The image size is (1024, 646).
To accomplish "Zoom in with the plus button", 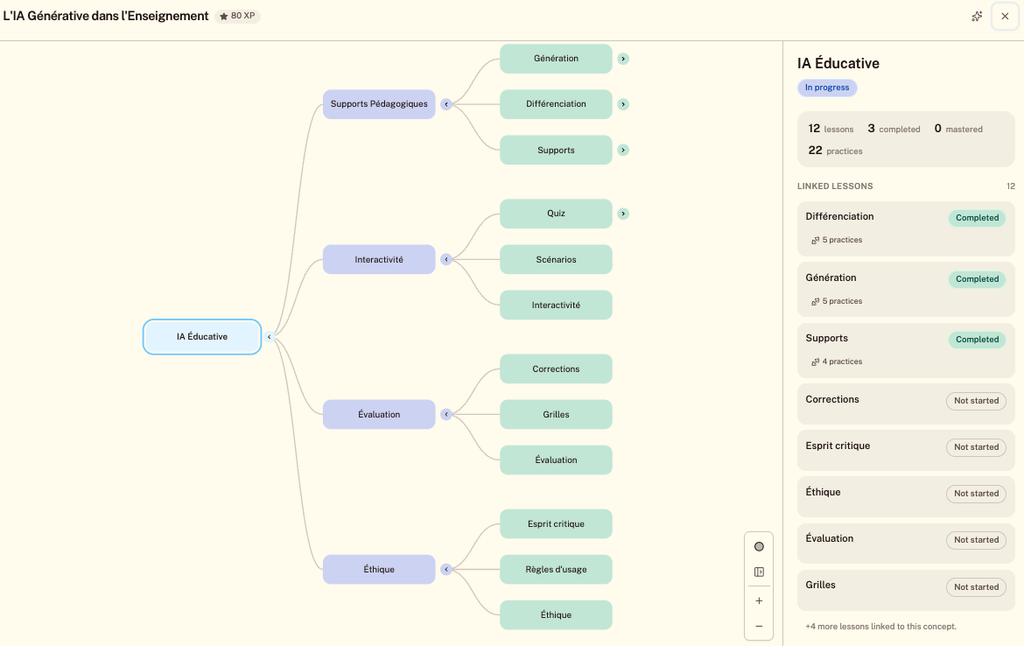I will [x=759, y=601].
